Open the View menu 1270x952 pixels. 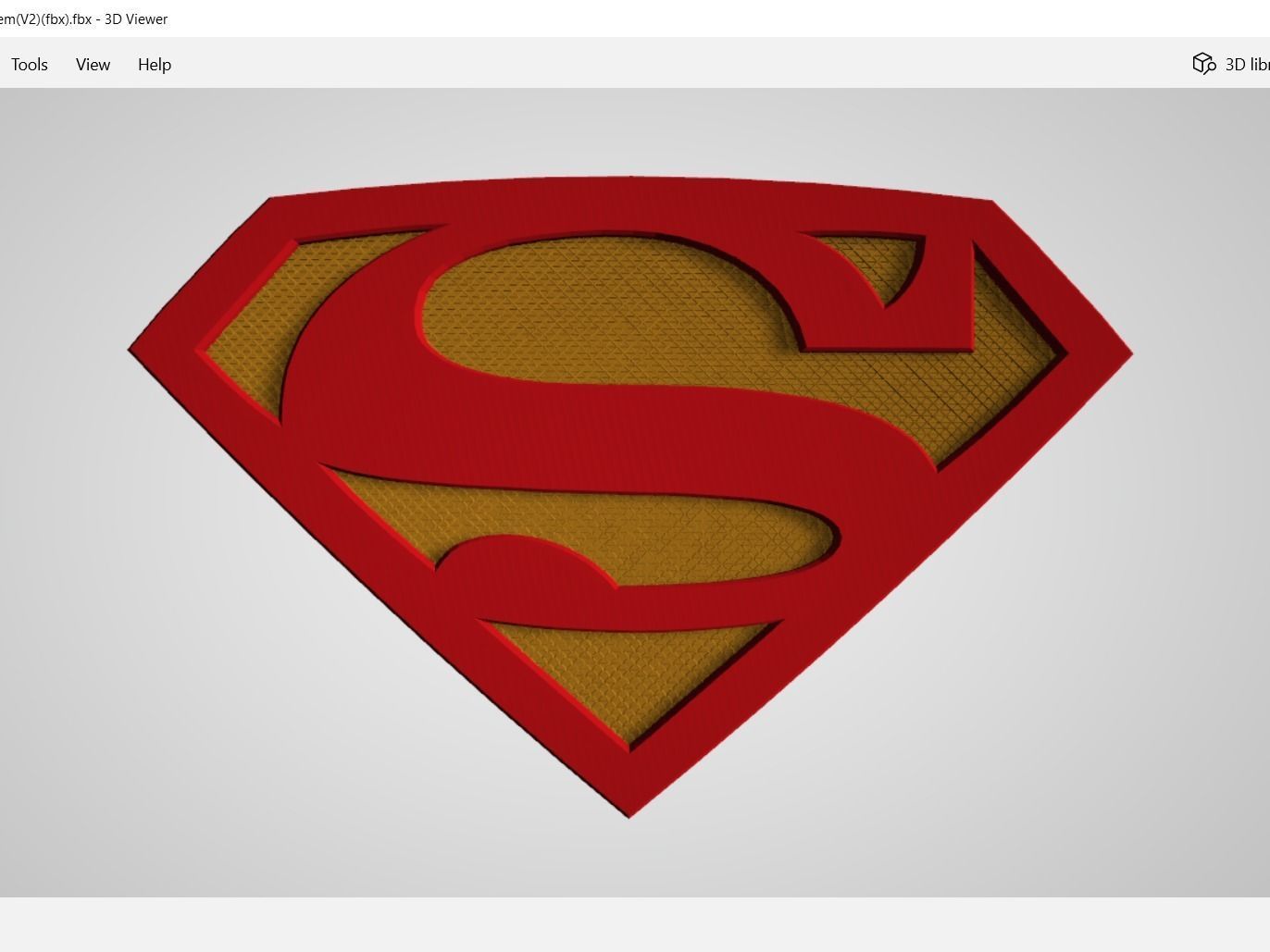[x=93, y=65]
